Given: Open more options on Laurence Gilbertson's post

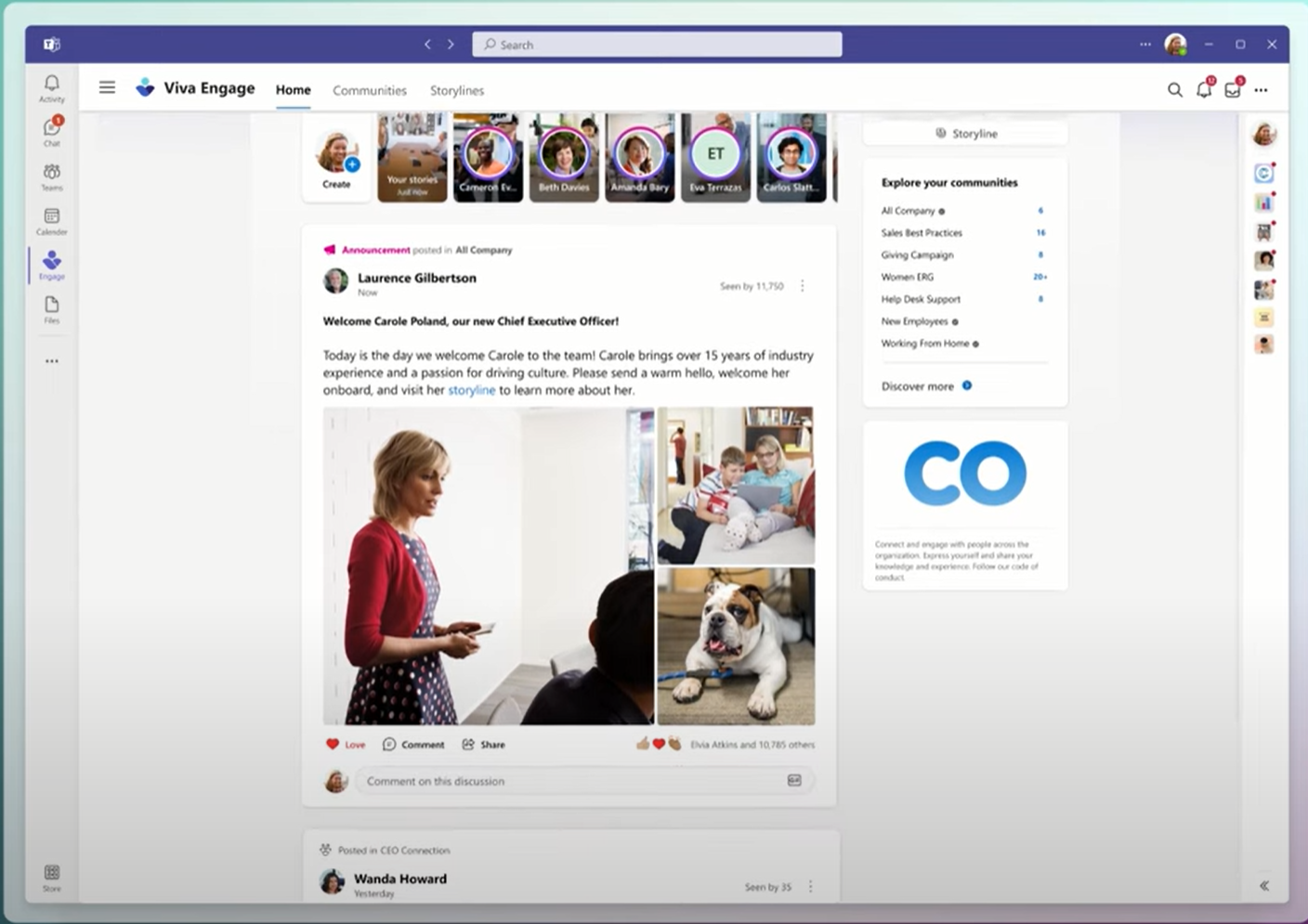Looking at the screenshot, I should [x=803, y=286].
